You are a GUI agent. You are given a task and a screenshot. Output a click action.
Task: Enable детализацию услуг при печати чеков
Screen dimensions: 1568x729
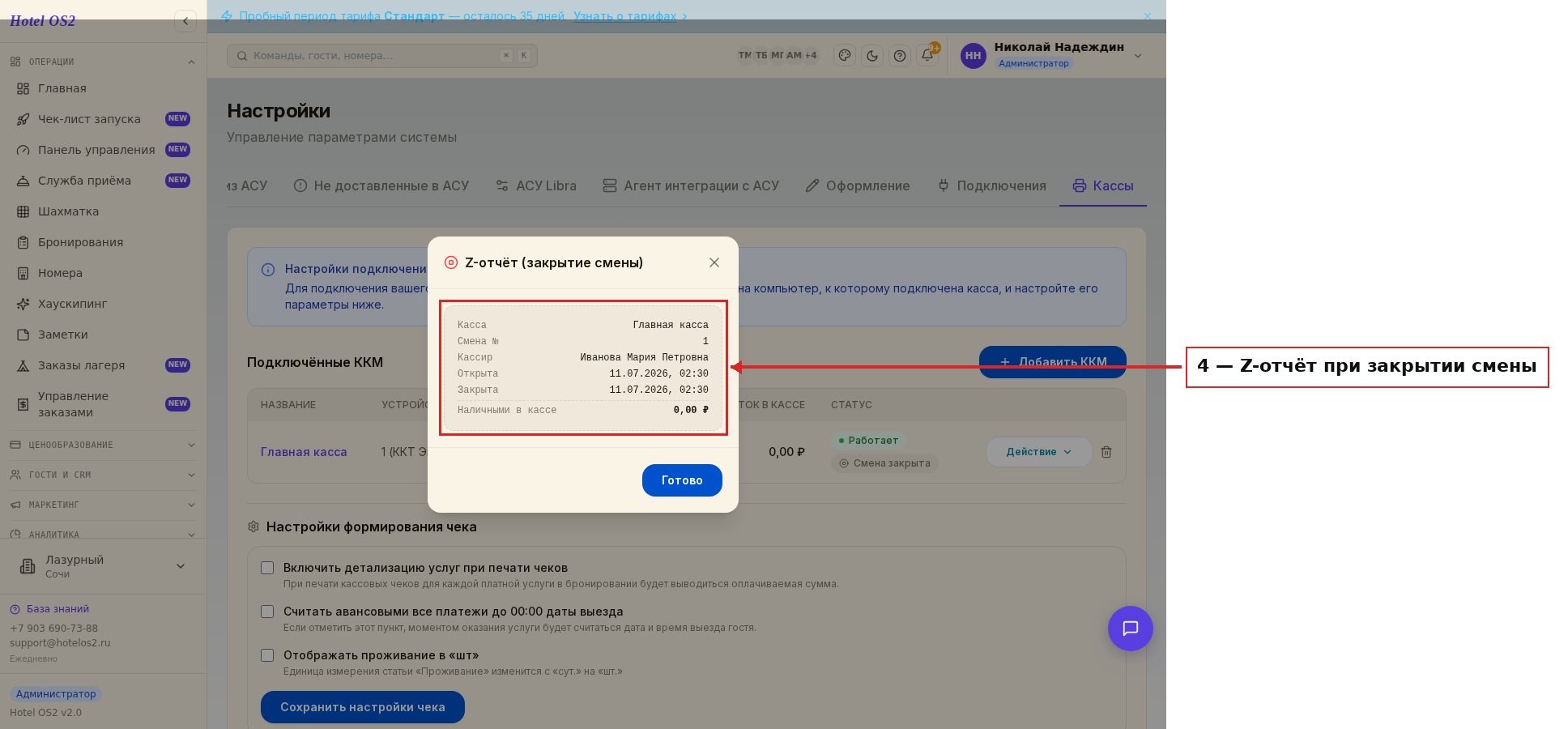pos(267,568)
